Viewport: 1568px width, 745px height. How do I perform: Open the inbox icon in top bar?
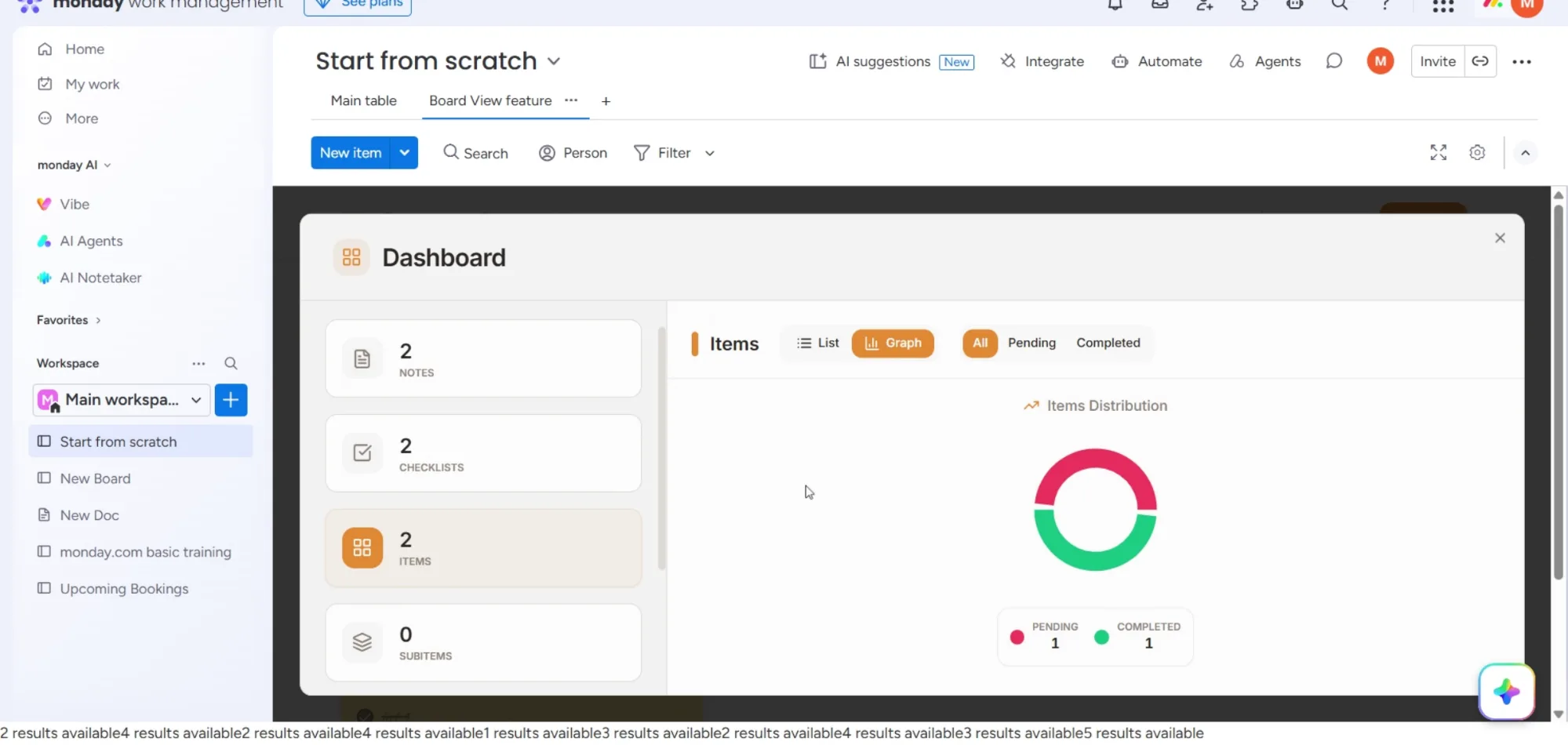coord(1159,5)
